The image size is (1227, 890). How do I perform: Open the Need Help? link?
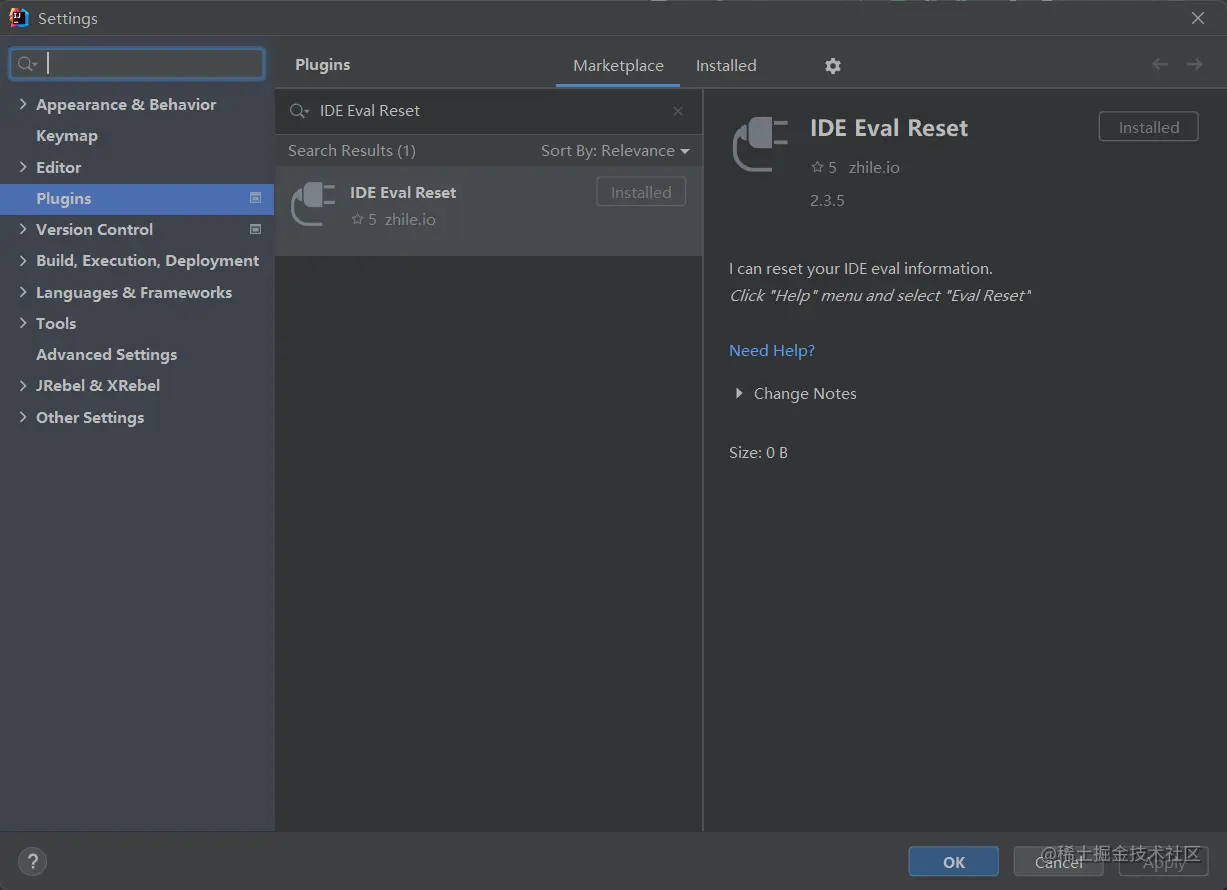(x=772, y=350)
